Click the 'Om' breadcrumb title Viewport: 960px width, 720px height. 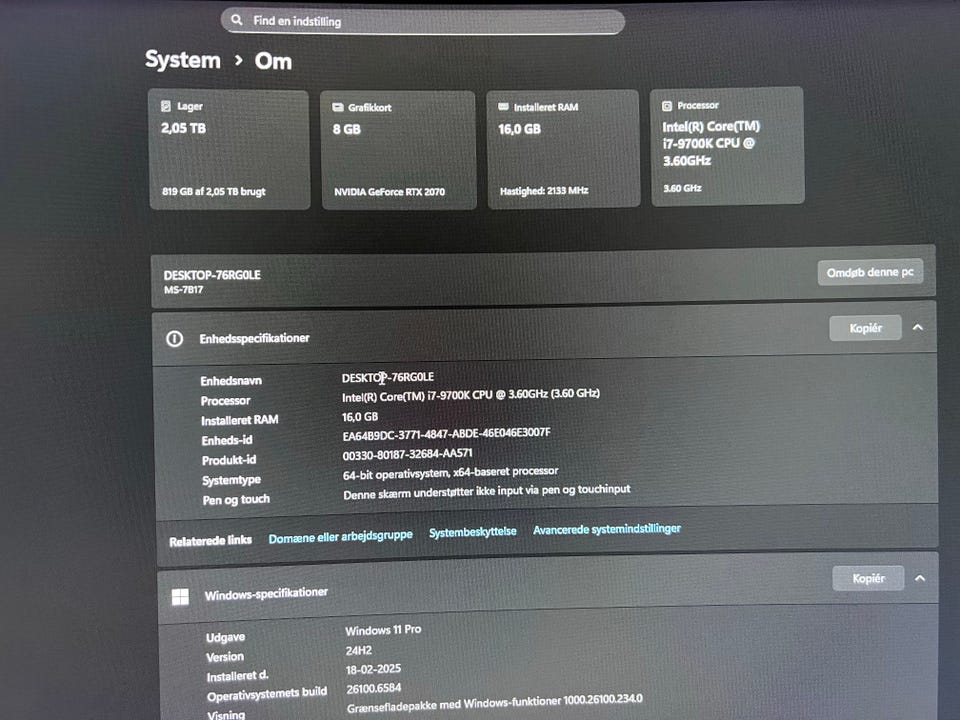click(273, 61)
